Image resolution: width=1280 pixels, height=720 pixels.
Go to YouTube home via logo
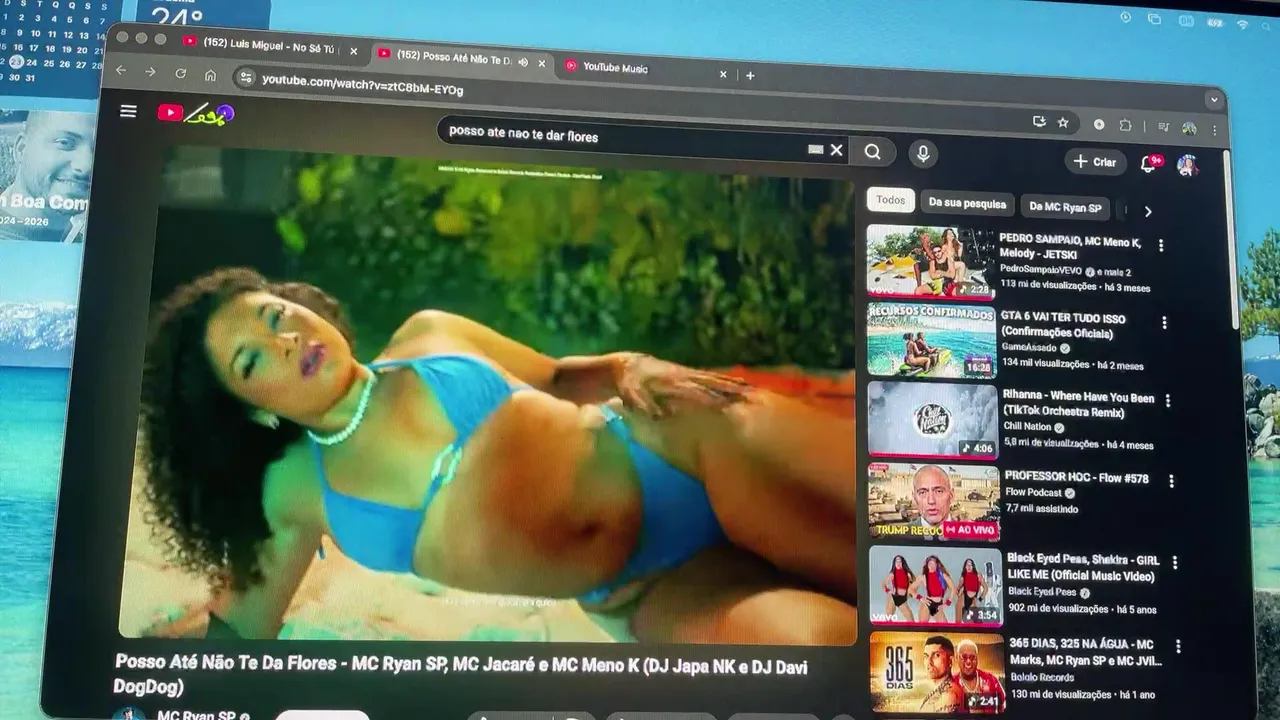(195, 114)
